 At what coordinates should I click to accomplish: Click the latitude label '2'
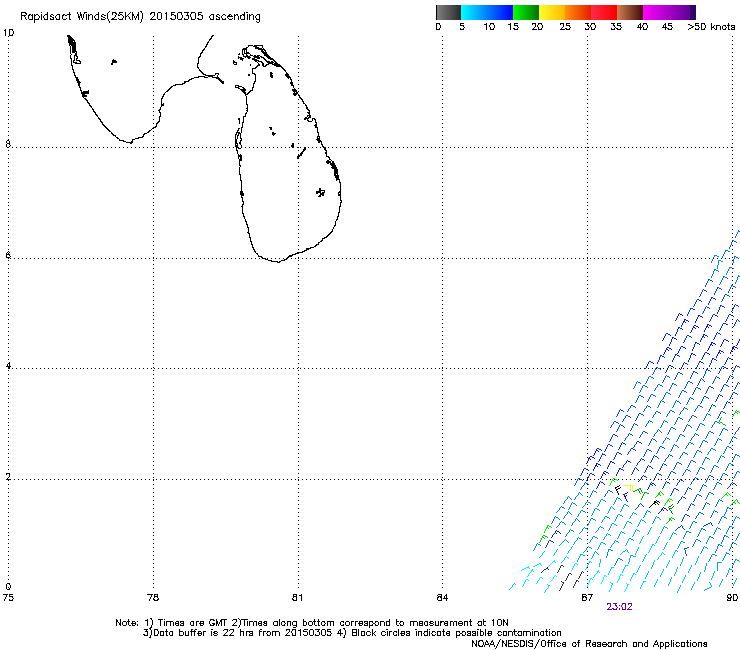coord(8,477)
